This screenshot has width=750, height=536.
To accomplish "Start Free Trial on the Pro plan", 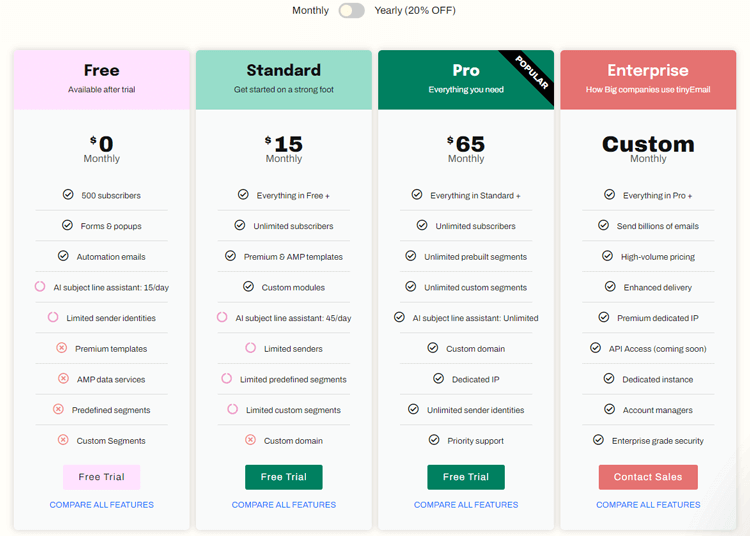I will [x=466, y=477].
